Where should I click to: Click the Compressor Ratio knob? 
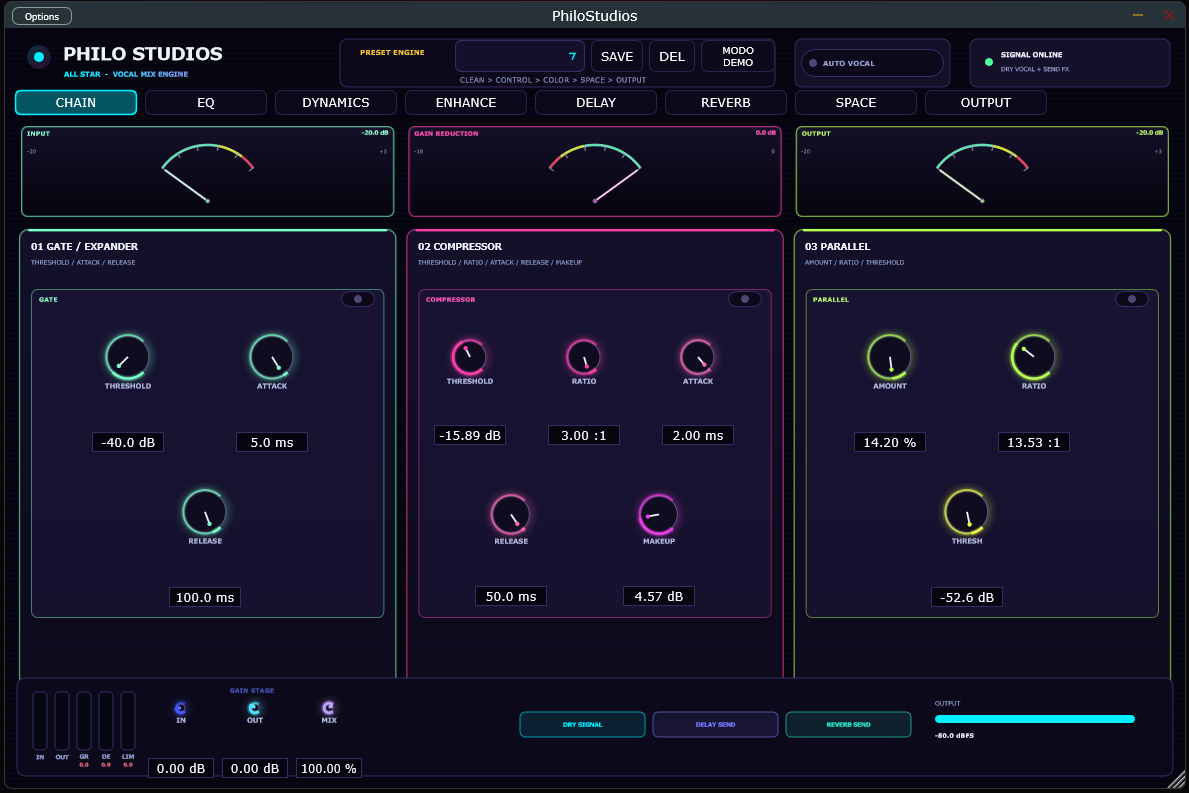point(583,356)
